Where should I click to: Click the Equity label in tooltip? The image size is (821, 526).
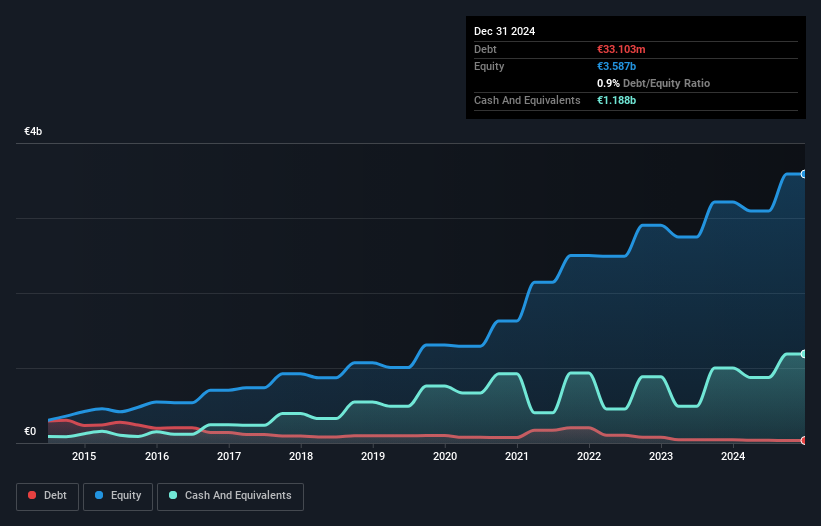[489, 66]
